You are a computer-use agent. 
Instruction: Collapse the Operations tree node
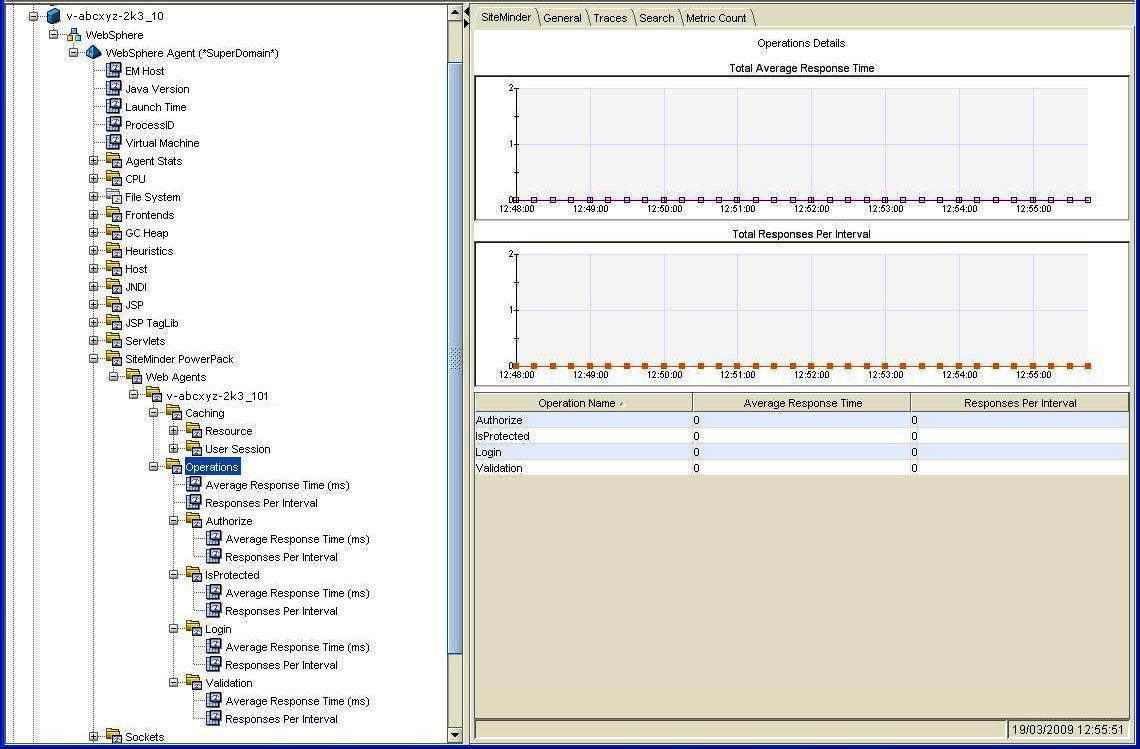[154, 467]
